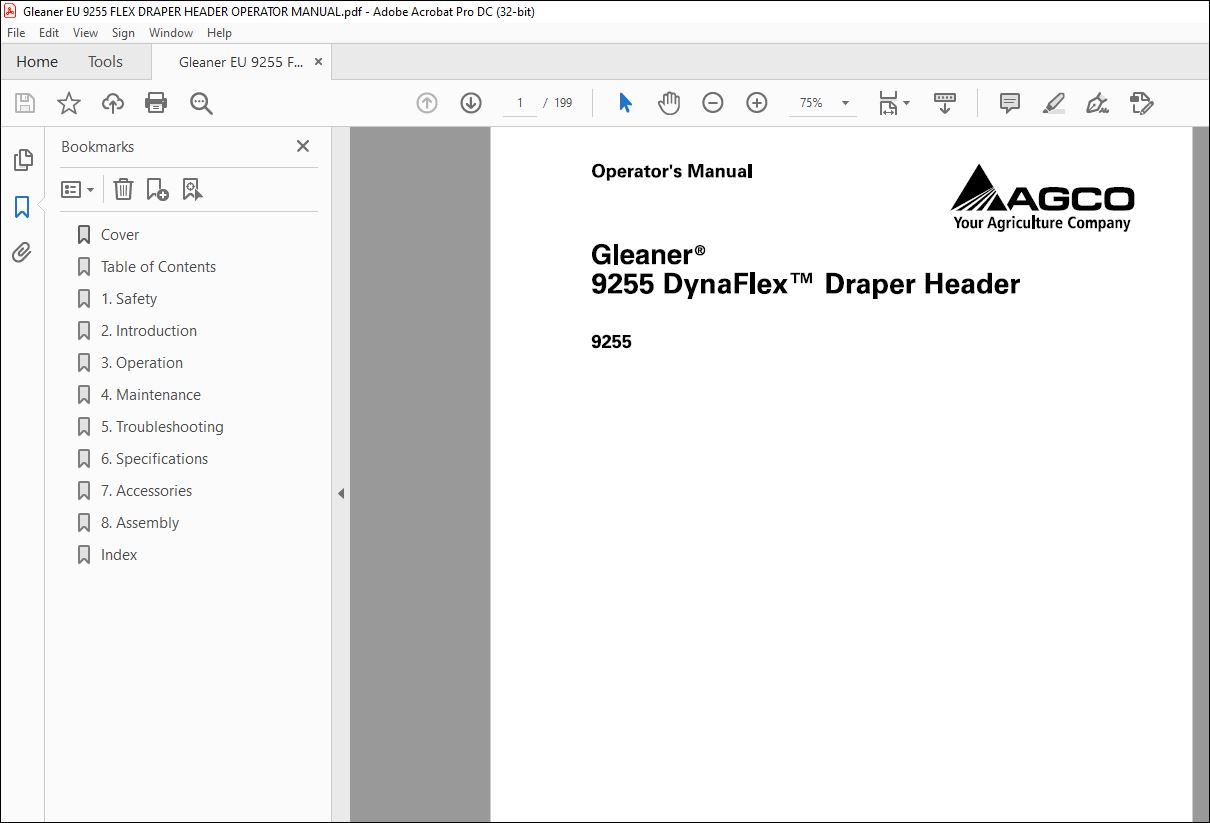Screen dimensions: 1210x823
Task: Click the page number input field
Action: pos(520,103)
